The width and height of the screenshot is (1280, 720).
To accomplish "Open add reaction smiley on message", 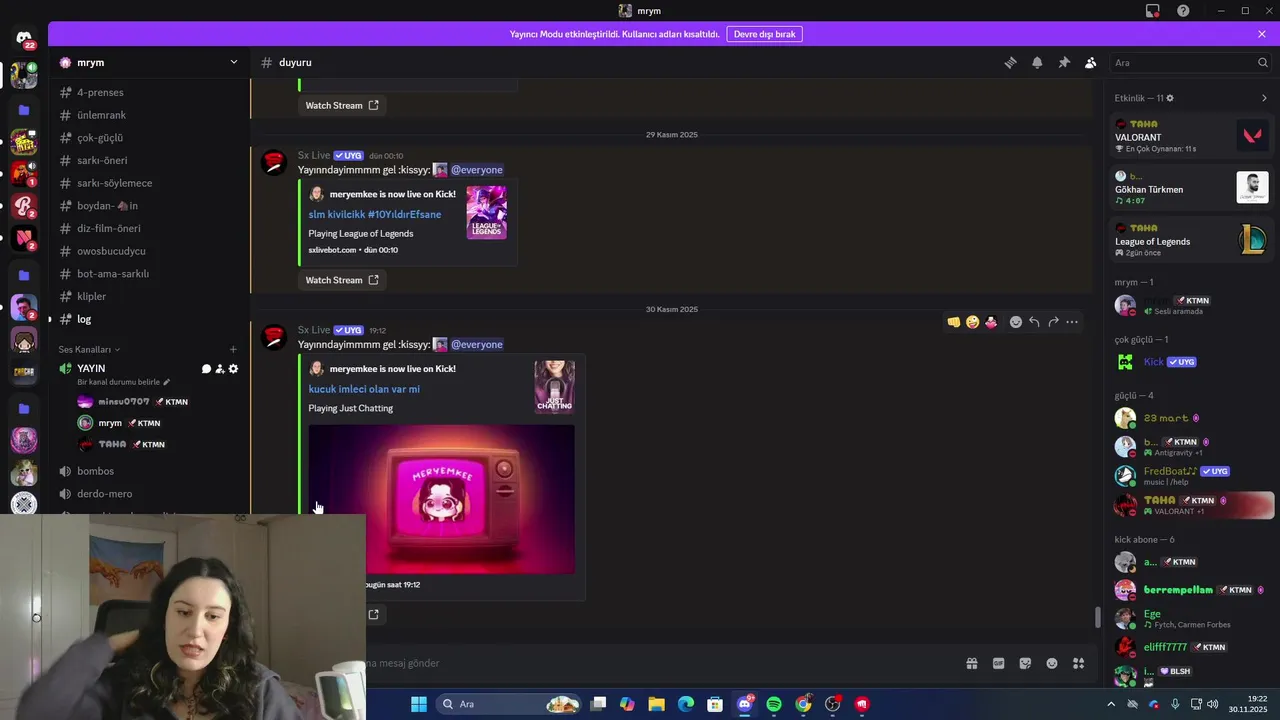I will point(1016,322).
